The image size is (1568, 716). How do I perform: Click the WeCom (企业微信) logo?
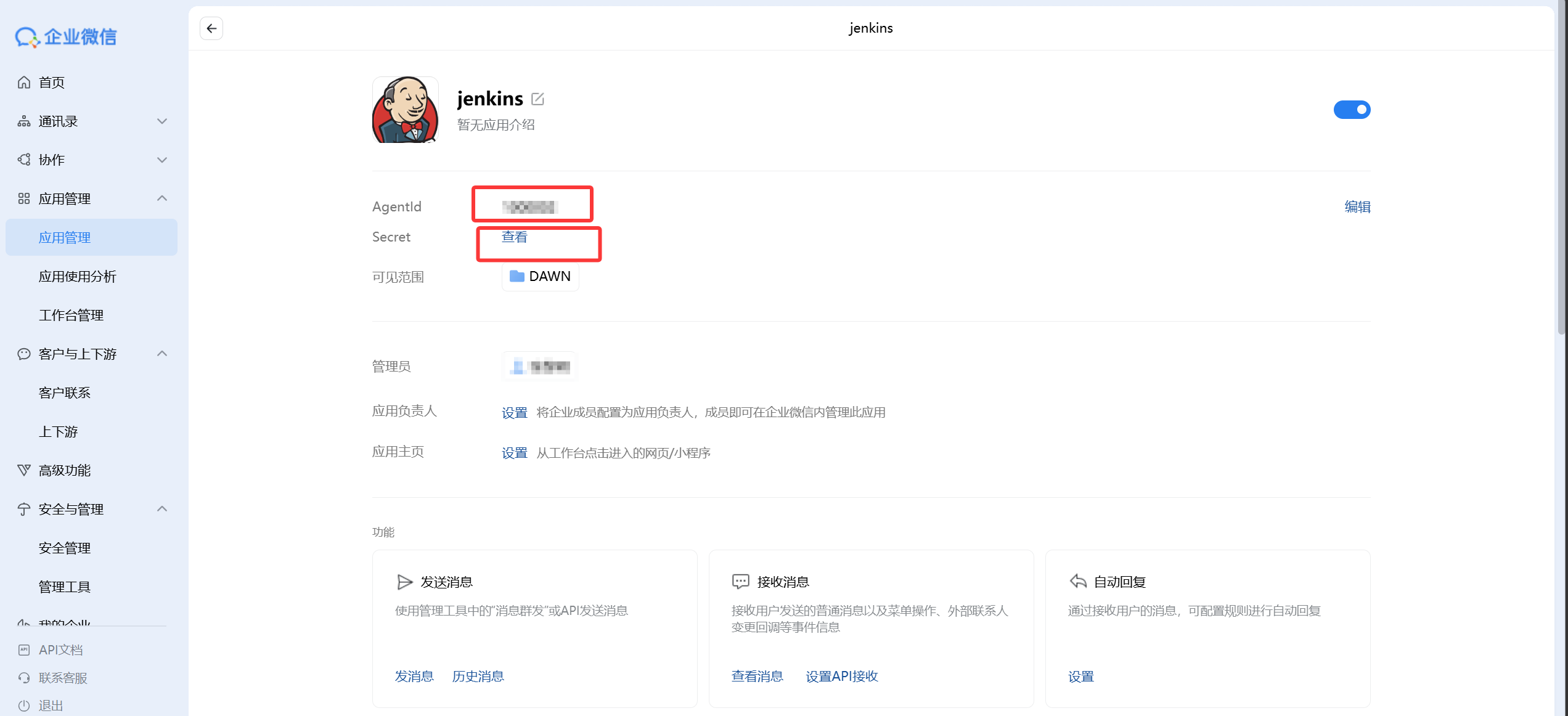pos(66,37)
